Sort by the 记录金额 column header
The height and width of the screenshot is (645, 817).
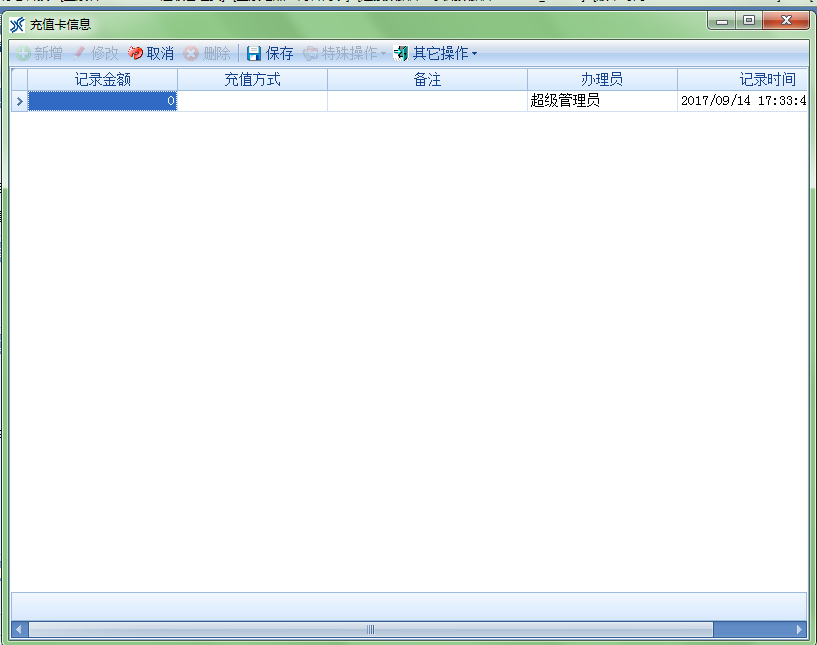[x=103, y=80]
